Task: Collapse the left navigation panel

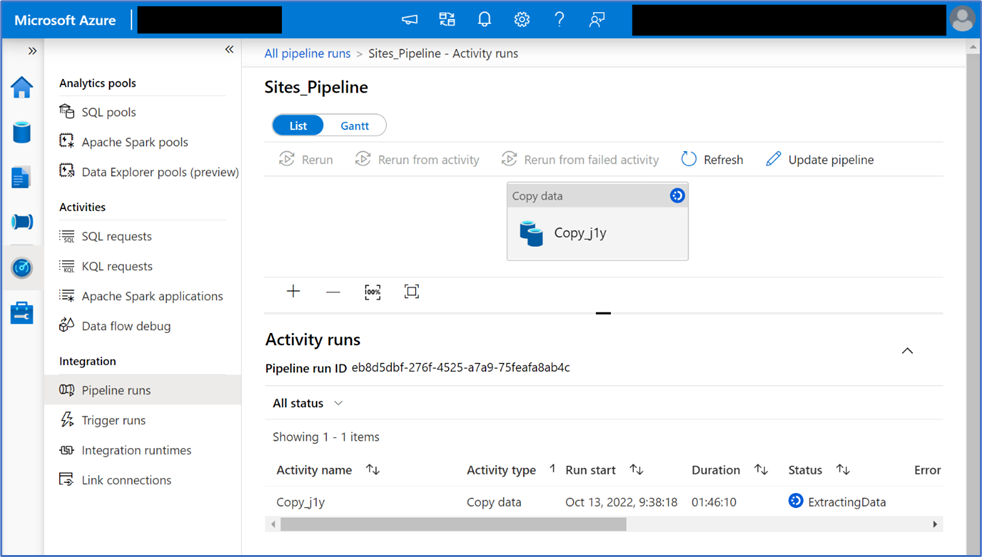Action: (x=229, y=49)
